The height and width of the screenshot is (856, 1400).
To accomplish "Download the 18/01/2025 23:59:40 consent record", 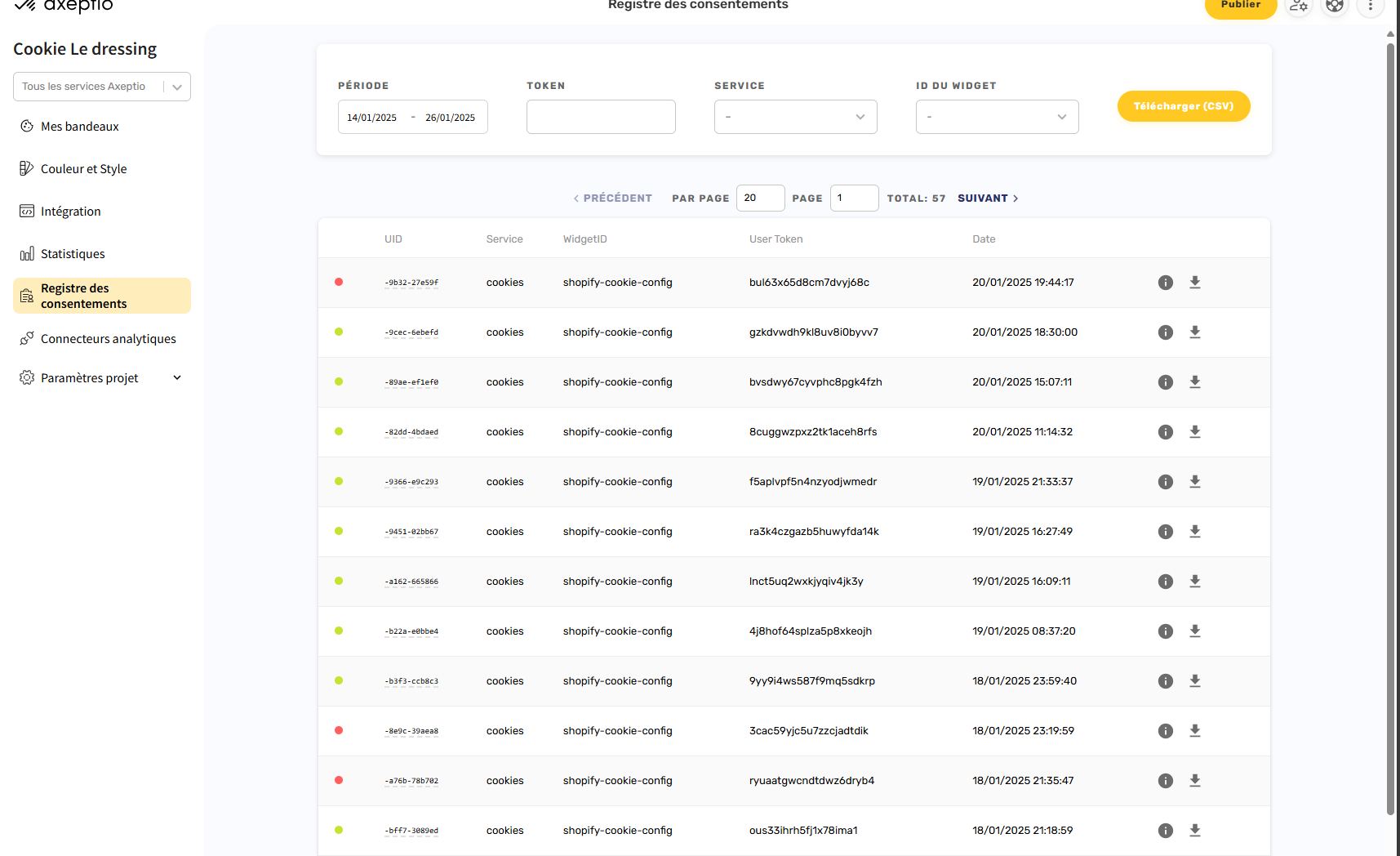I will 1195,681.
